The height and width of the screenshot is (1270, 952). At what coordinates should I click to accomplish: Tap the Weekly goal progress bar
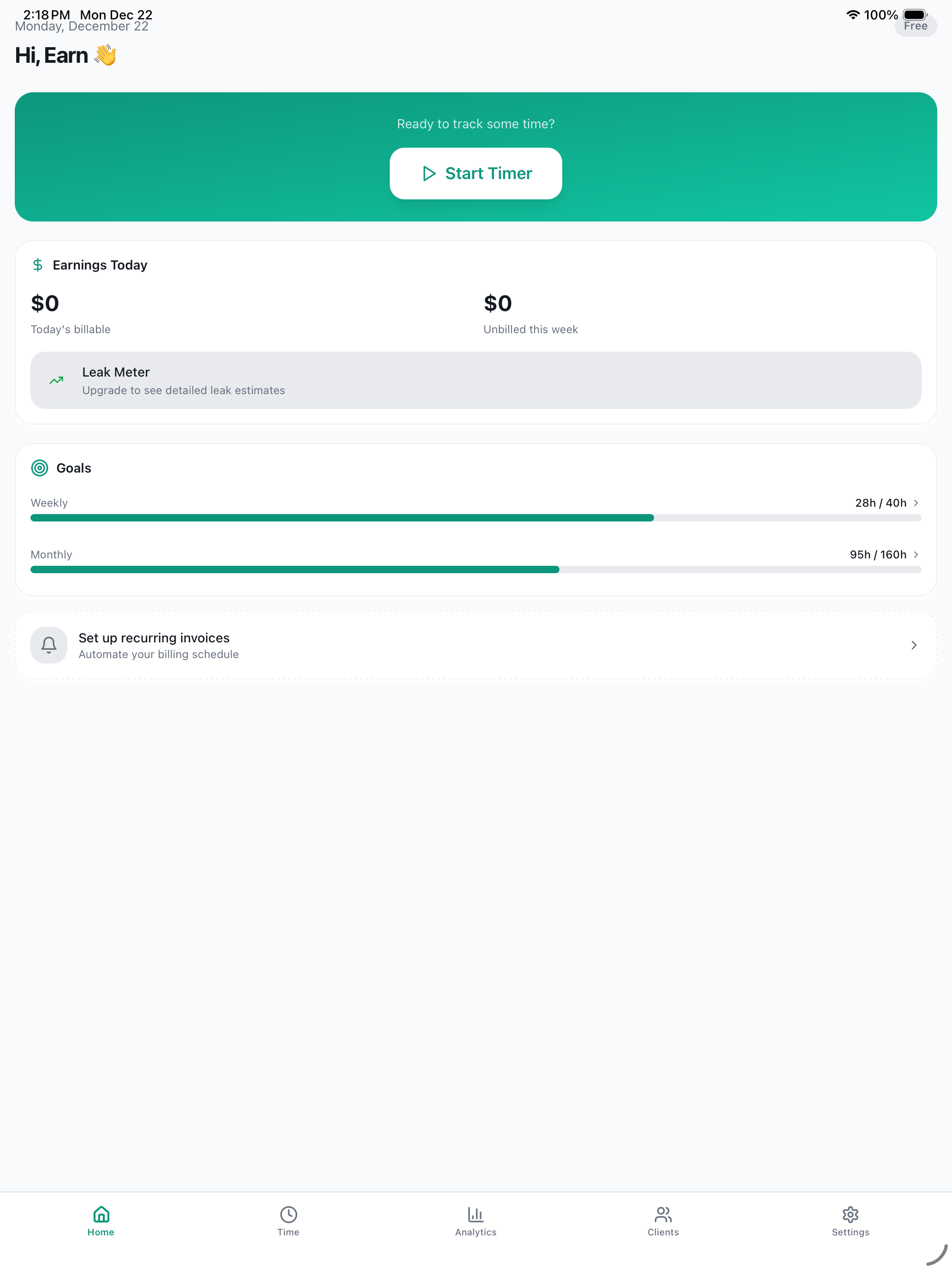pos(475,518)
